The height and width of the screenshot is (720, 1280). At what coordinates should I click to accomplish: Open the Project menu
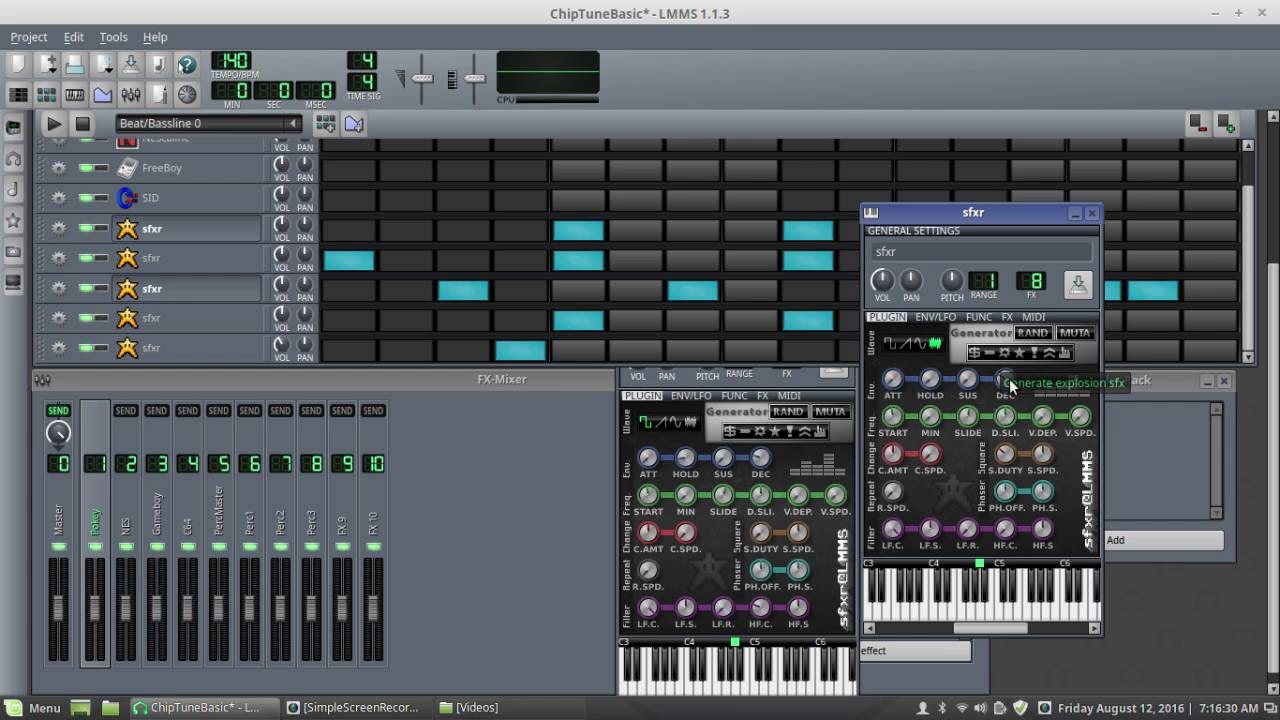pyautogui.click(x=28, y=37)
